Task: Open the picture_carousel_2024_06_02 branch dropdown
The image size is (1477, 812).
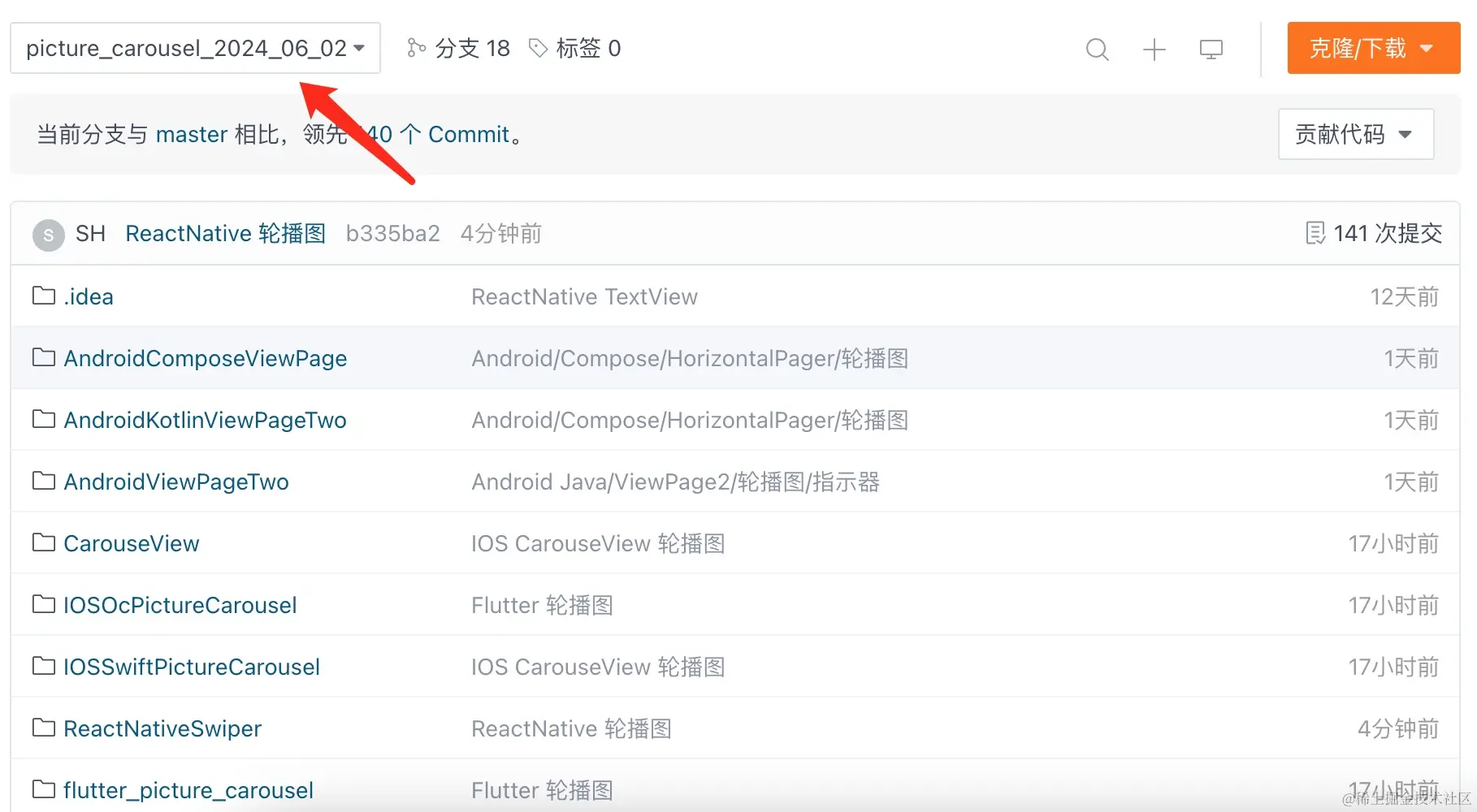Action: [195, 48]
